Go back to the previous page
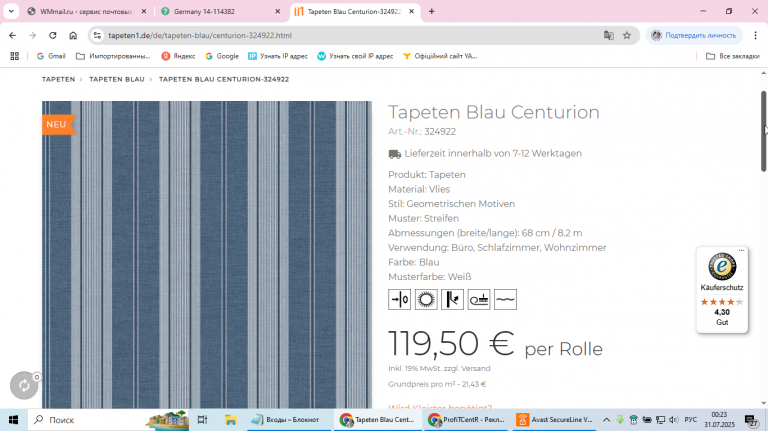The width and height of the screenshot is (768, 431). click(12, 35)
